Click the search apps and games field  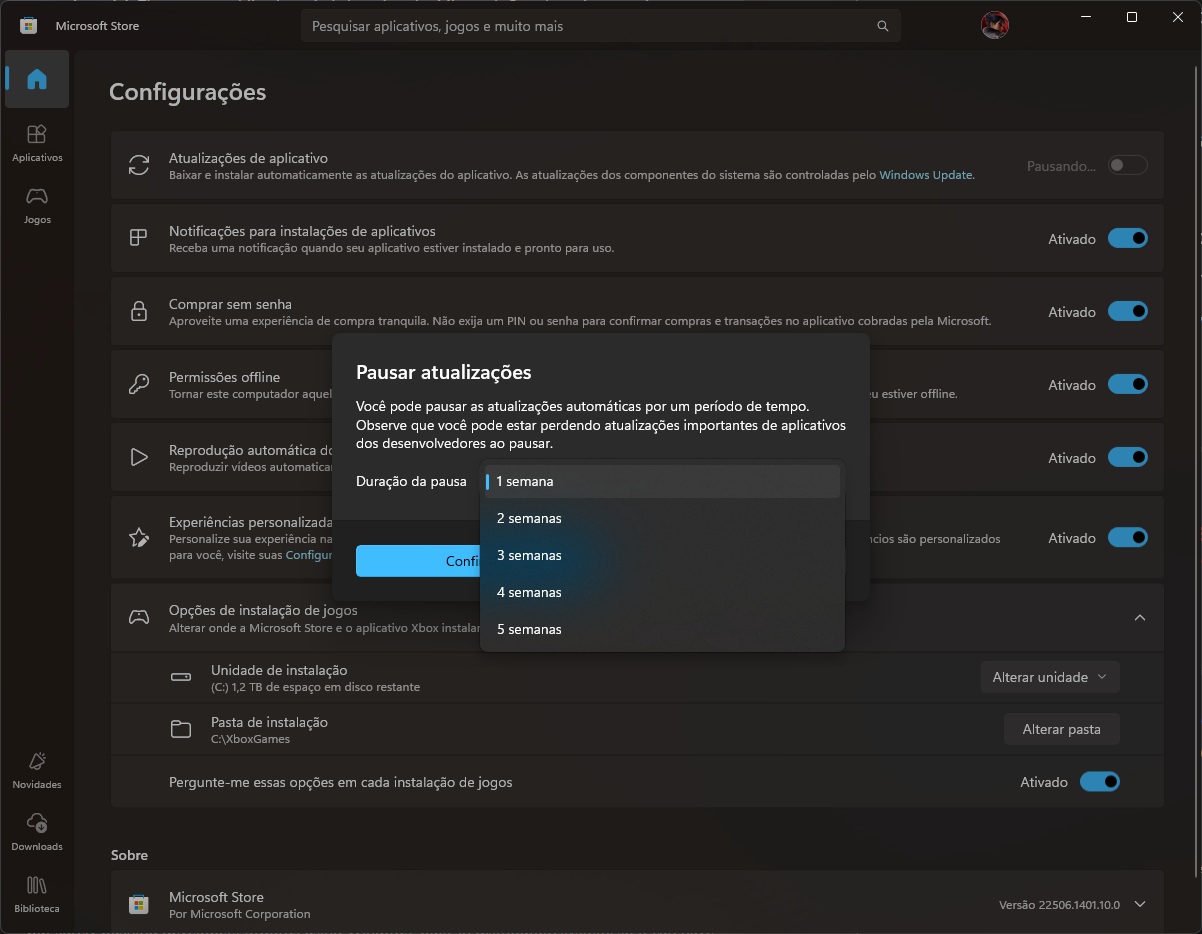click(x=600, y=26)
